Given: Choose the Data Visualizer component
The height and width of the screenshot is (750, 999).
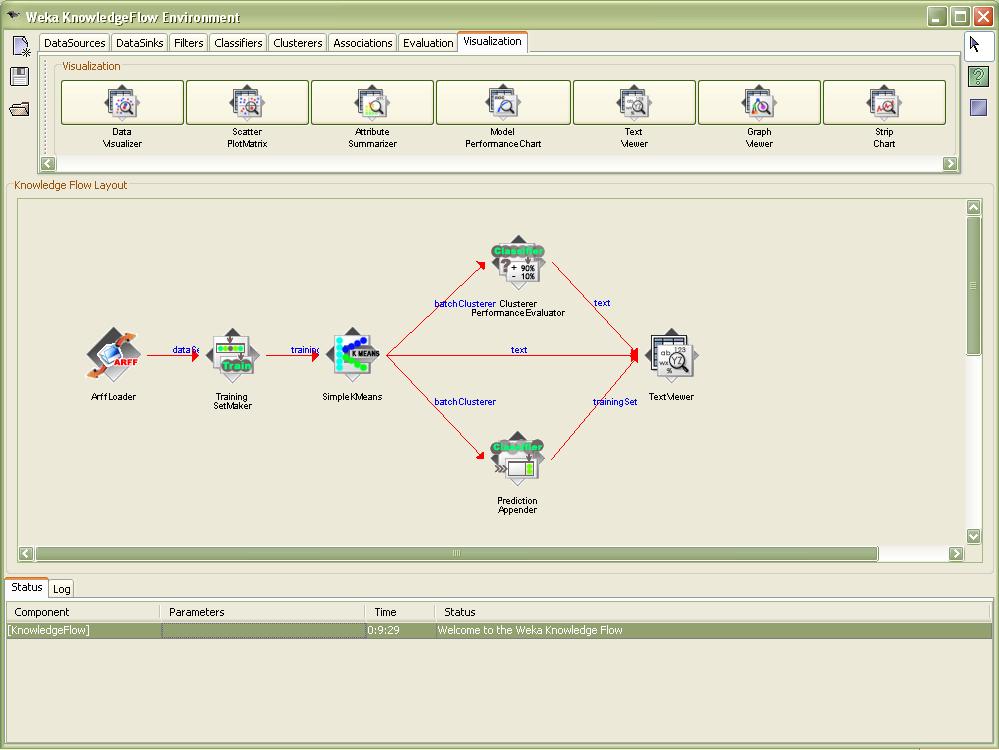Looking at the screenshot, I should (122, 102).
